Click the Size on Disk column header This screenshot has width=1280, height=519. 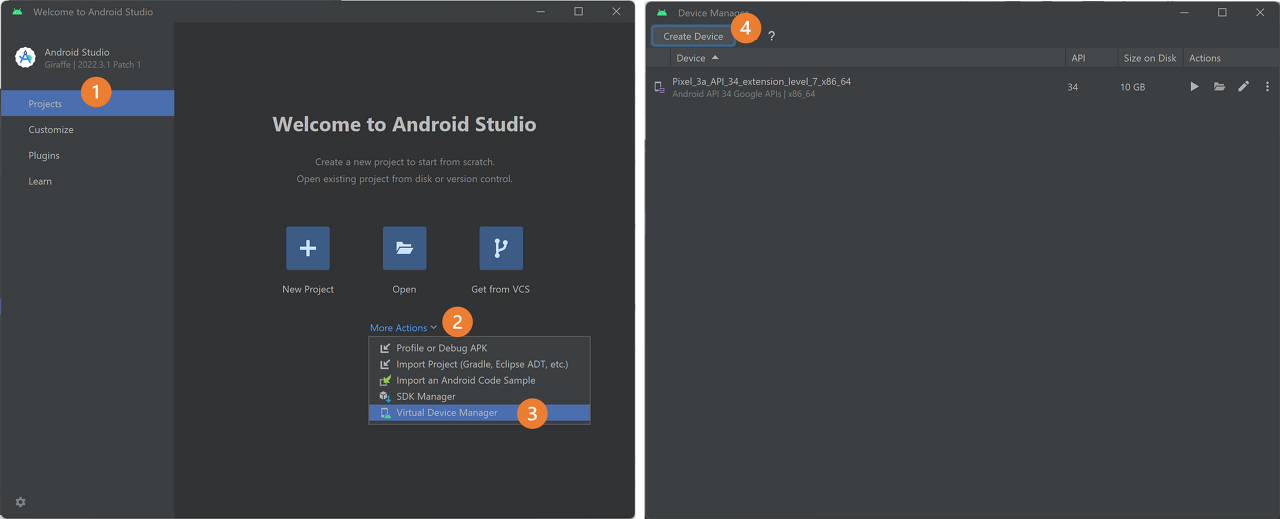(x=1148, y=58)
